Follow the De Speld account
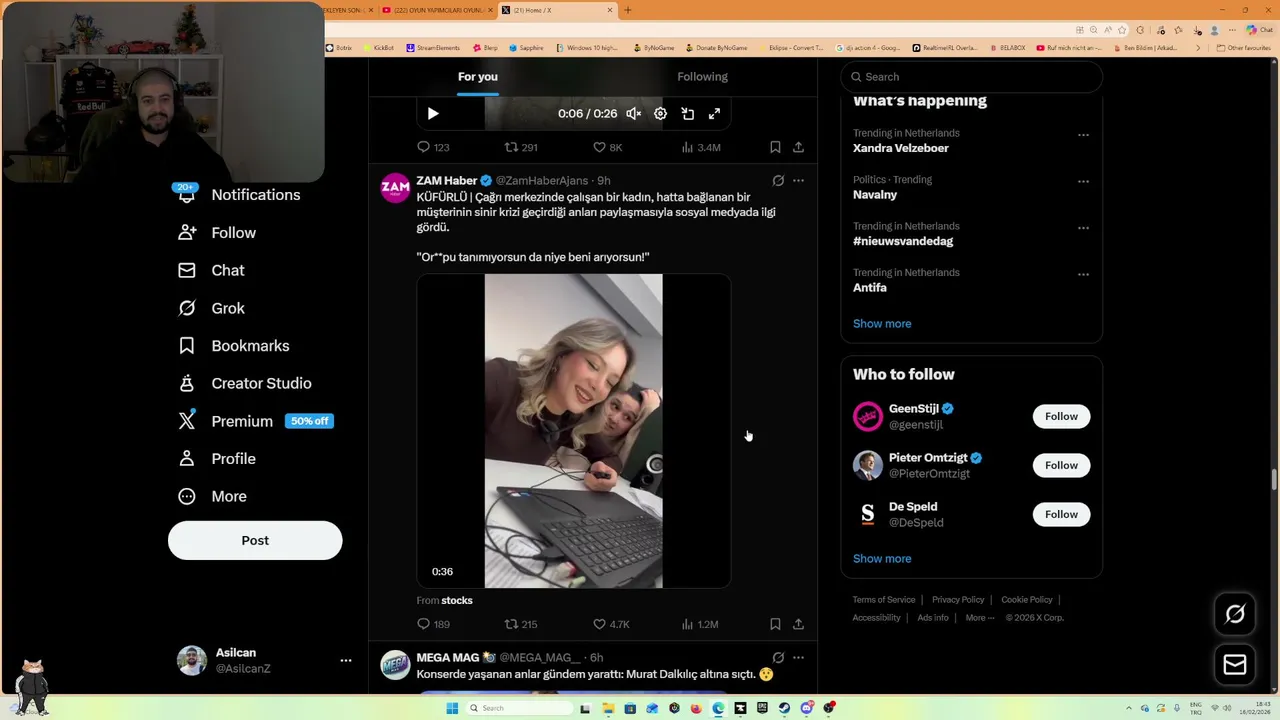The image size is (1280, 720). [x=1061, y=514]
